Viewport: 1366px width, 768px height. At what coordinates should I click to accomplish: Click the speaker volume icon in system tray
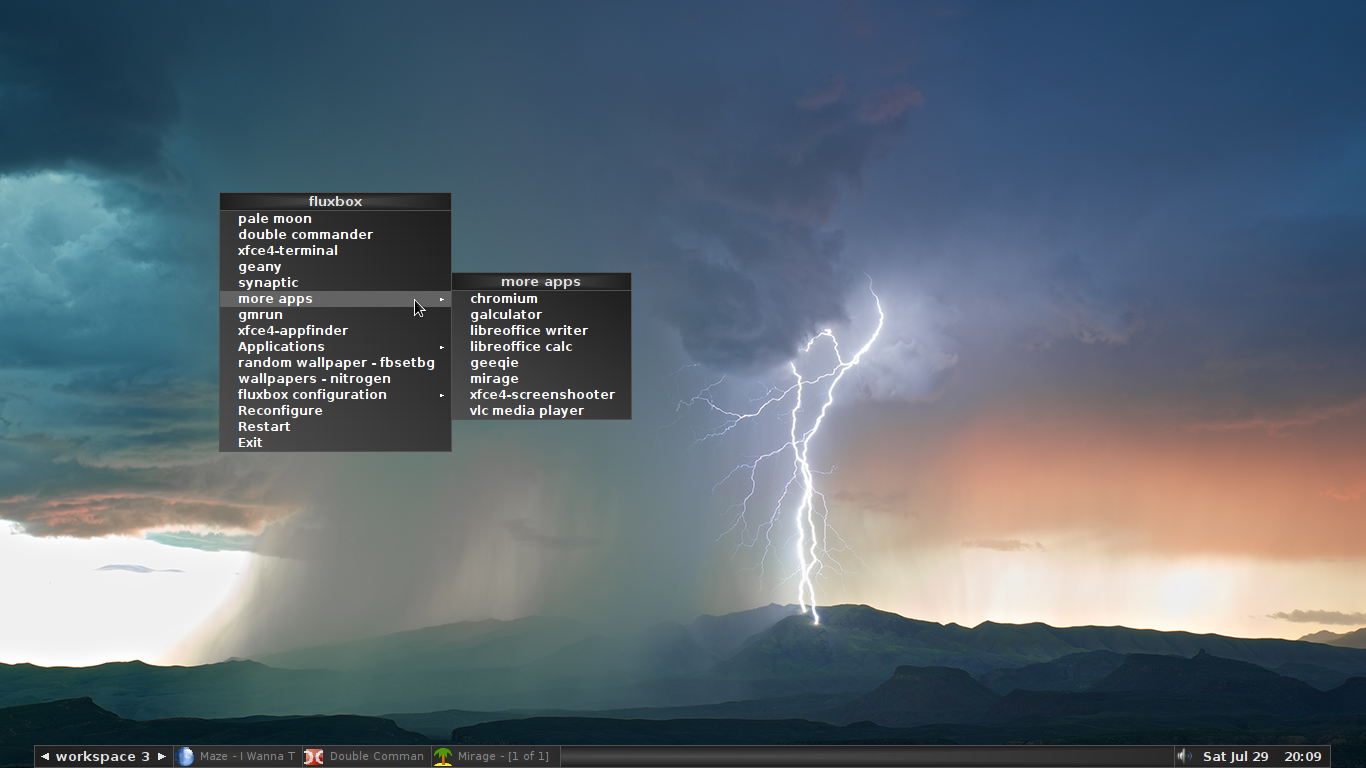(1182, 756)
